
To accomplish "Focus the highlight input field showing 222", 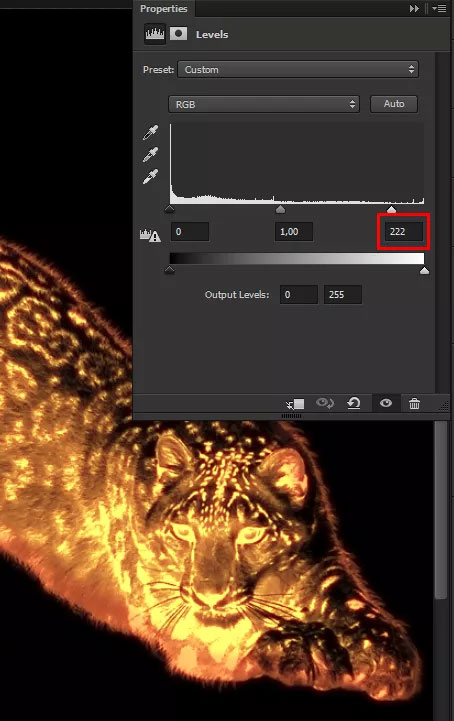I will (404, 231).
